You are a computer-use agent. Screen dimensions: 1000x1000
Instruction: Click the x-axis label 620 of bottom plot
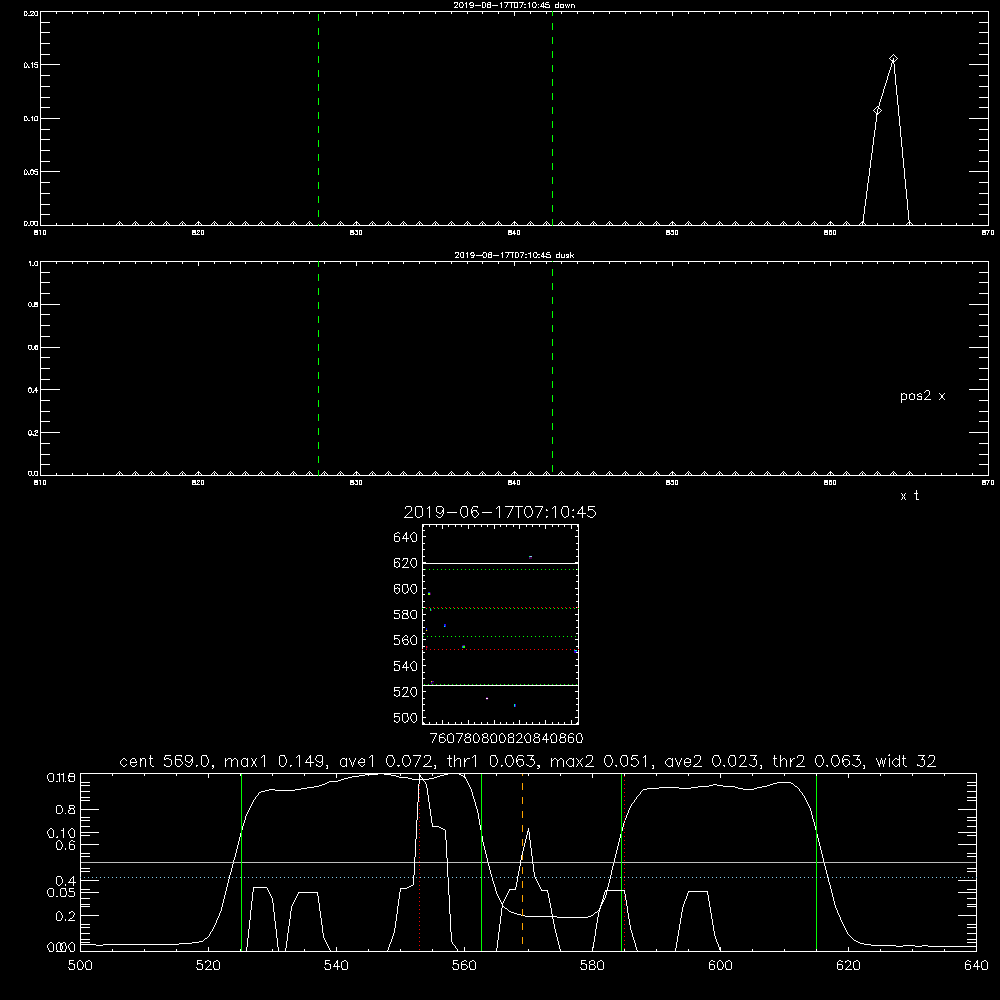click(x=848, y=966)
